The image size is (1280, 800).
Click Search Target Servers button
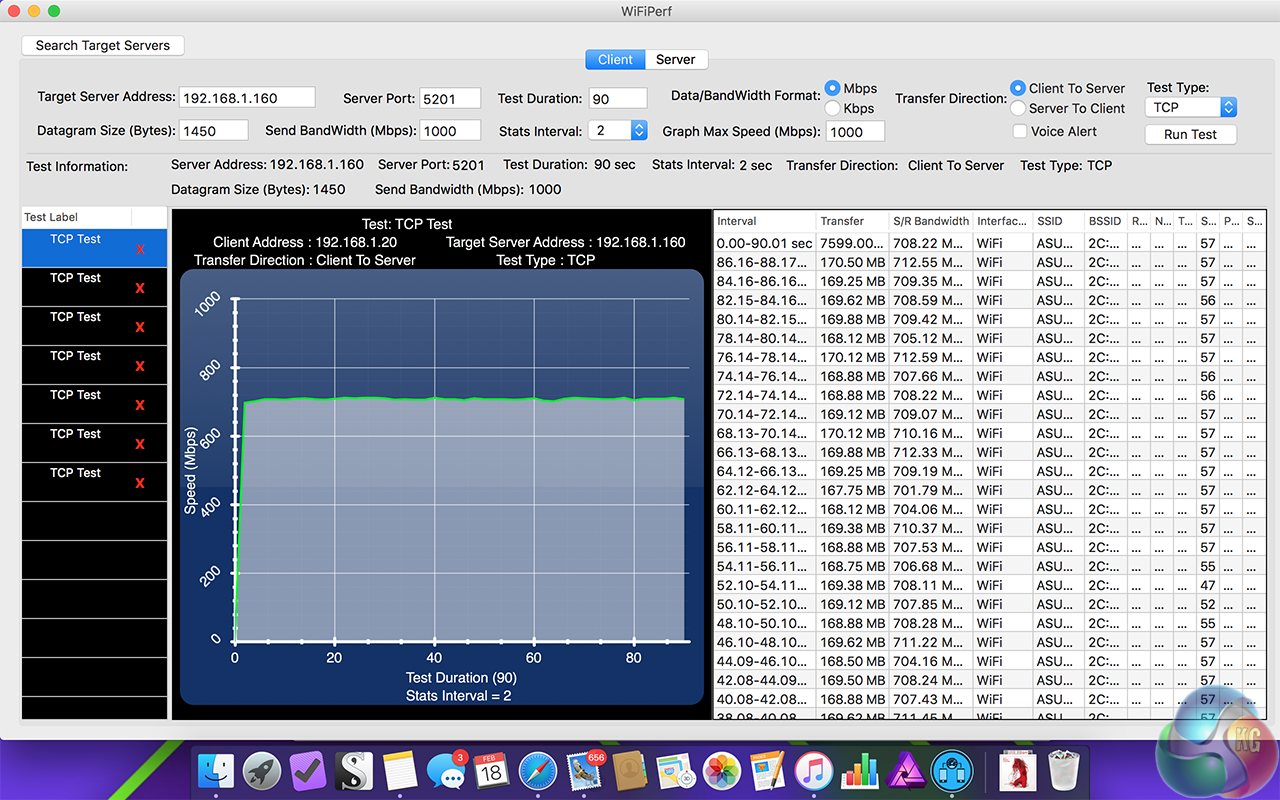(103, 45)
